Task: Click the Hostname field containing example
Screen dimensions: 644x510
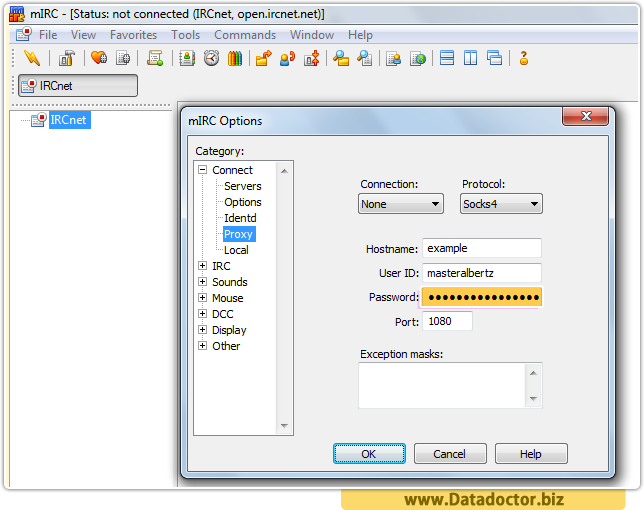Action: 482,248
